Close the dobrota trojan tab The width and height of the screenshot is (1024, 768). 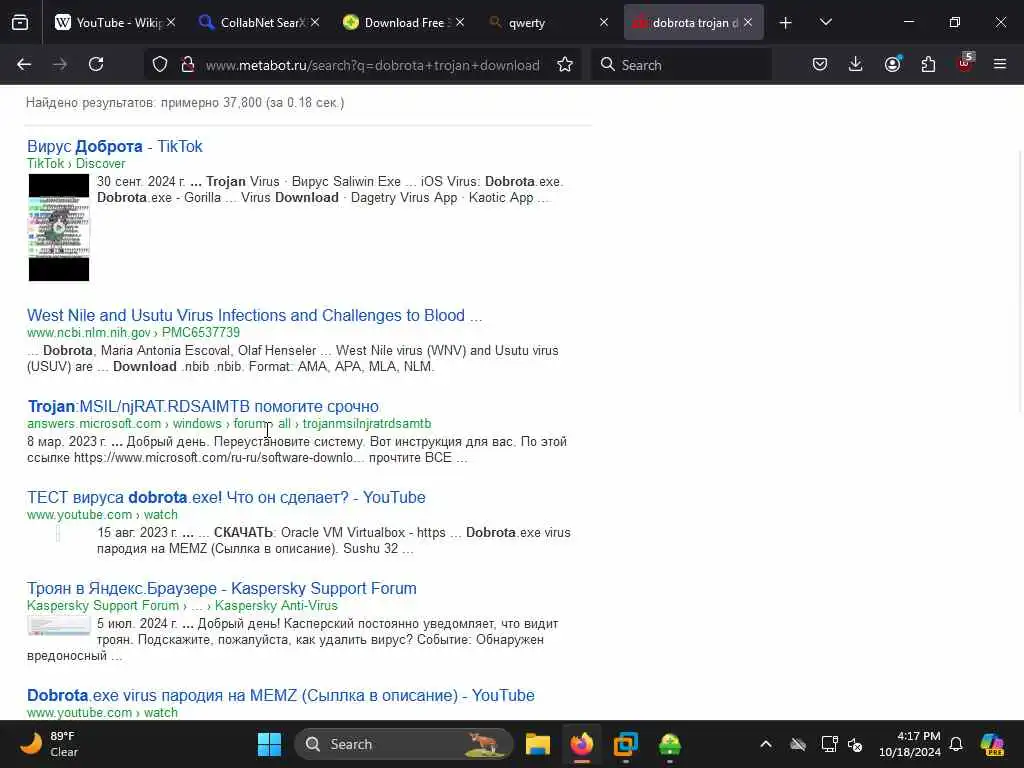pyautogui.click(x=748, y=22)
